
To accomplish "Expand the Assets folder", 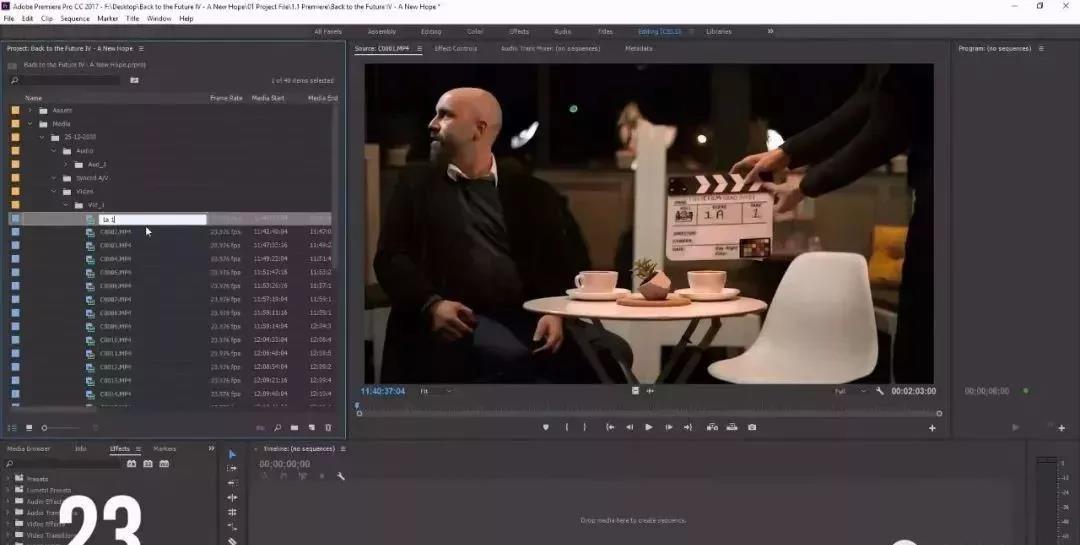I will click(31, 110).
